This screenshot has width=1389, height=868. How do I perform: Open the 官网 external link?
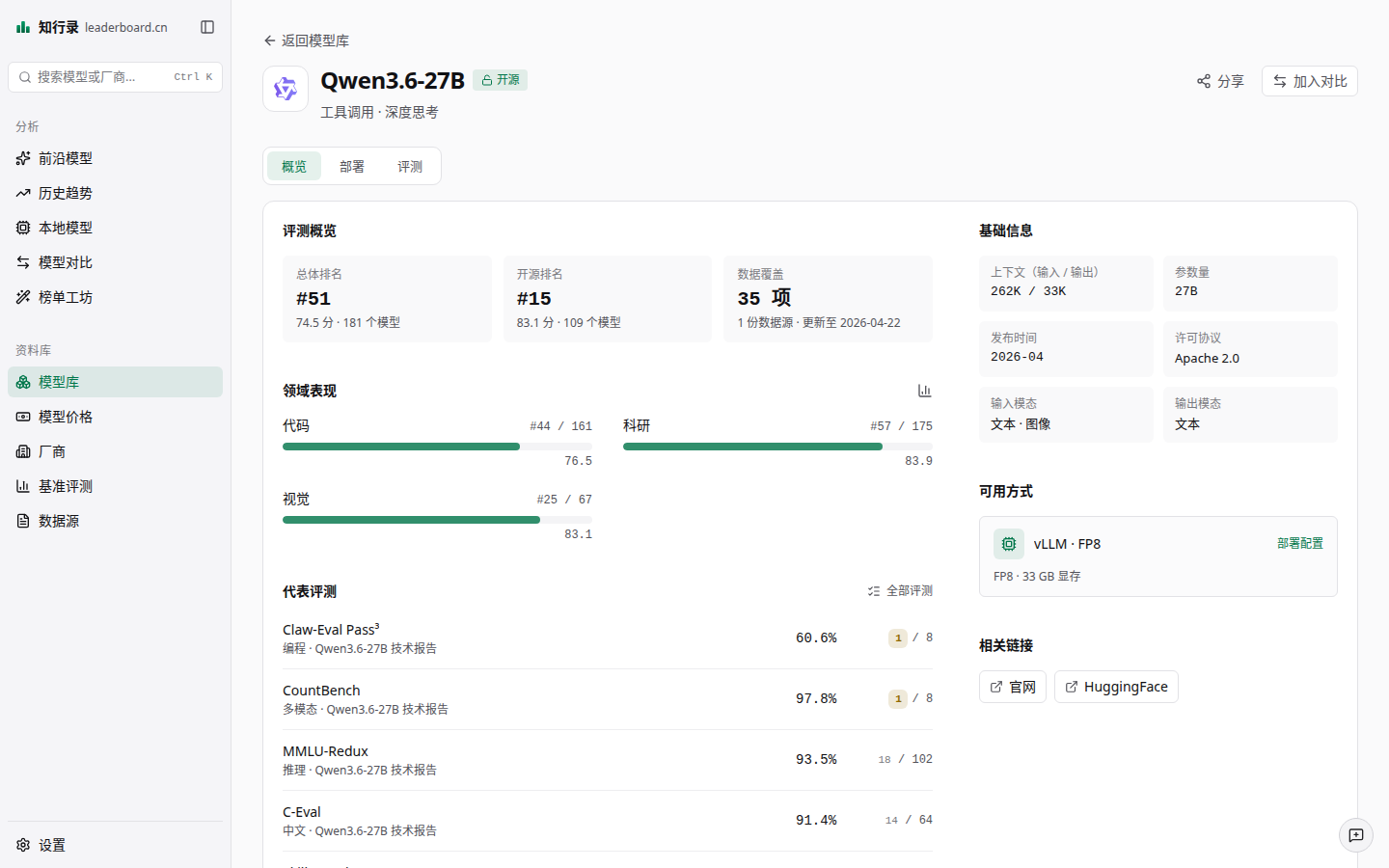point(1013,687)
